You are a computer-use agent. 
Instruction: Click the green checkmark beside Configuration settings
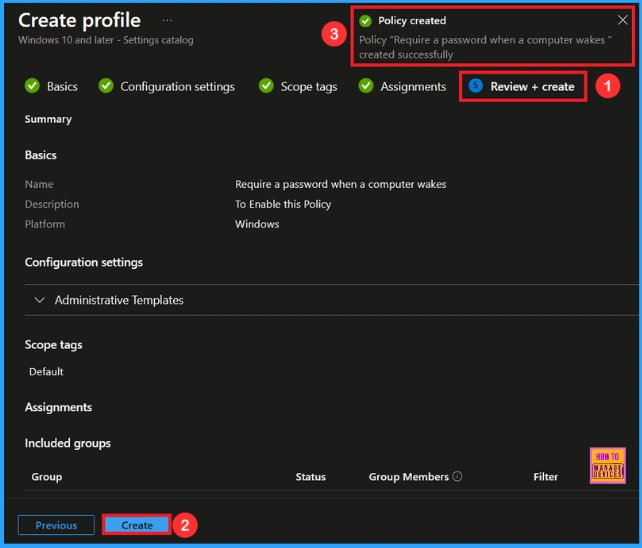[x=106, y=86]
